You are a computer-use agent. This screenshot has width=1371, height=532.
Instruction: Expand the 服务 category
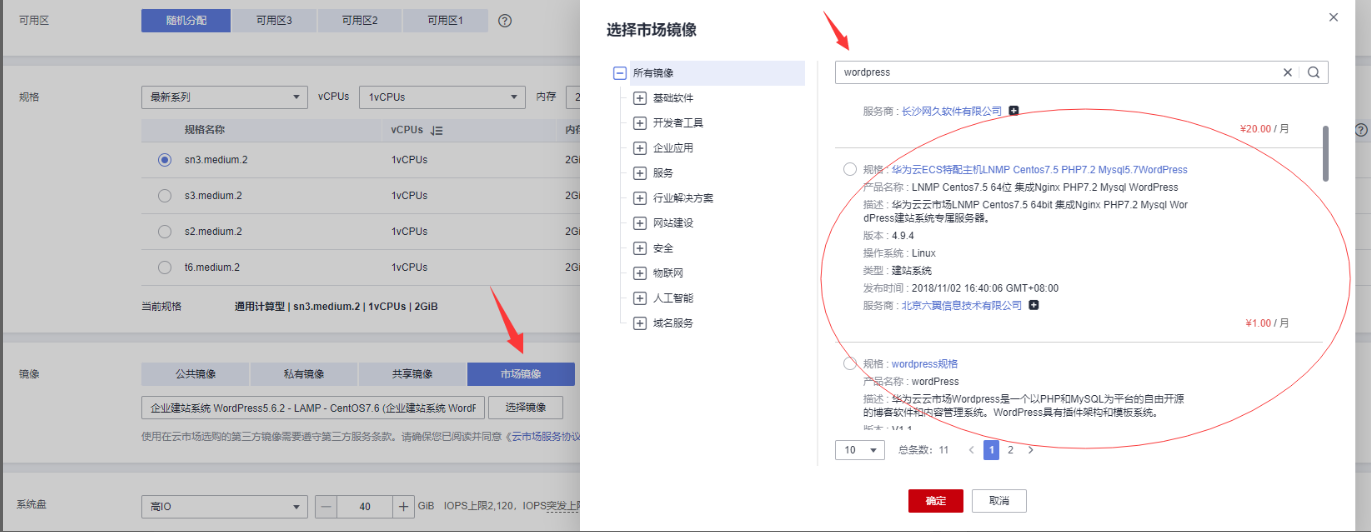[640, 173]
